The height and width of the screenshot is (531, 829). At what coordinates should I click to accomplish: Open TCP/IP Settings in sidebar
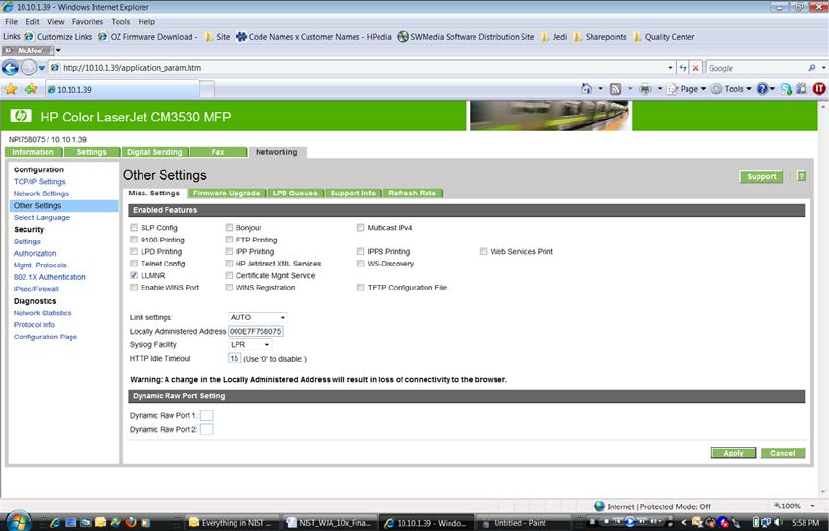40,181
